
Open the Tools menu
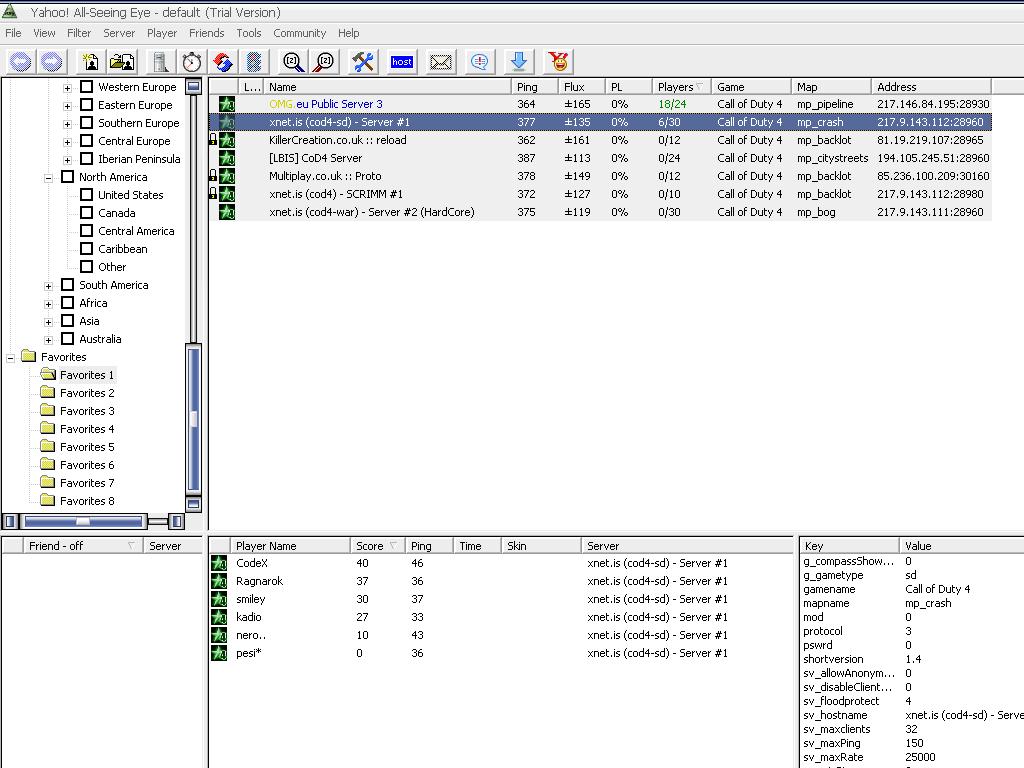[x=249, y=33]
